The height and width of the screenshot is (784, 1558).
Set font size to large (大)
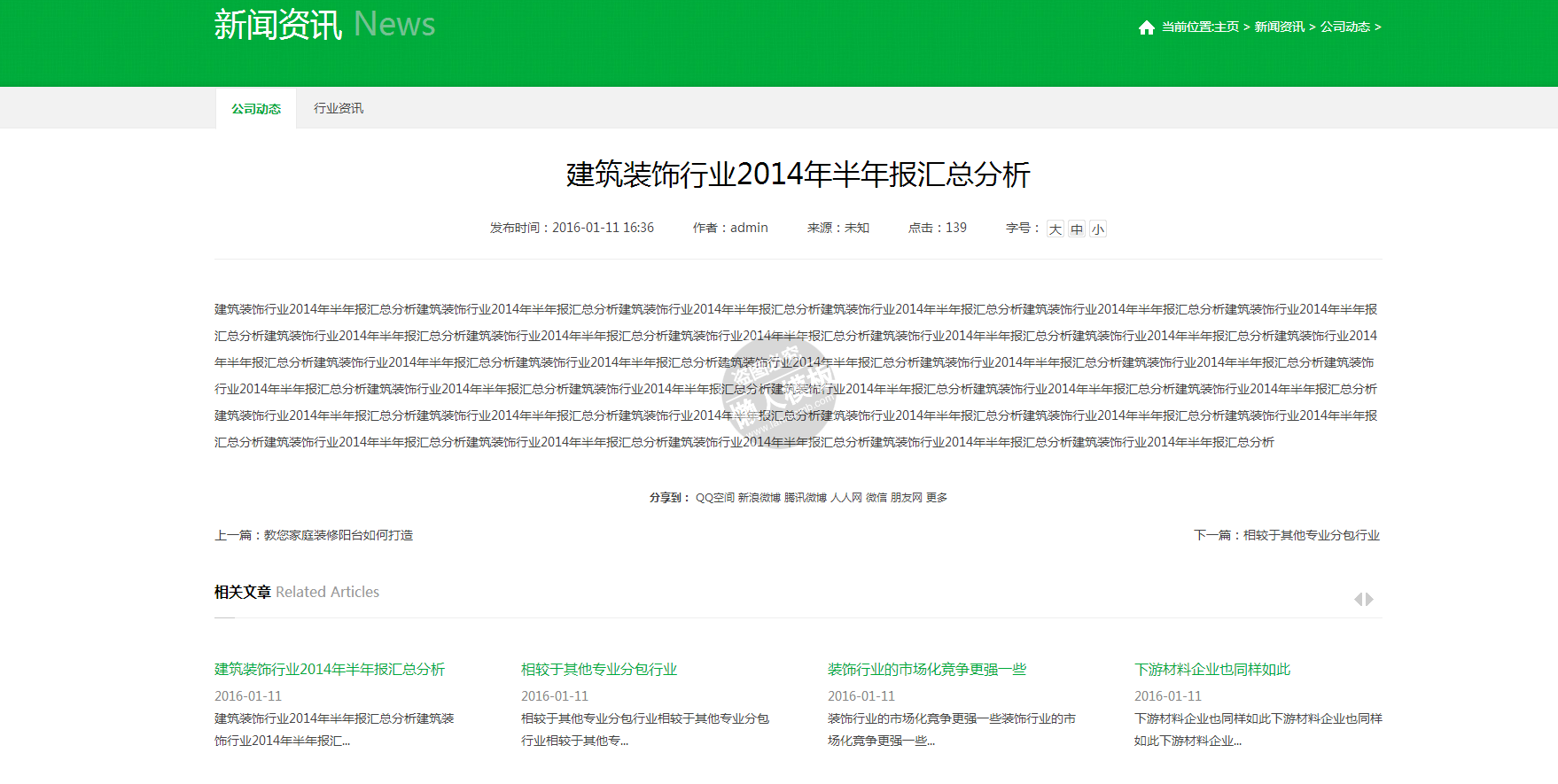[x=1055, y=229]
